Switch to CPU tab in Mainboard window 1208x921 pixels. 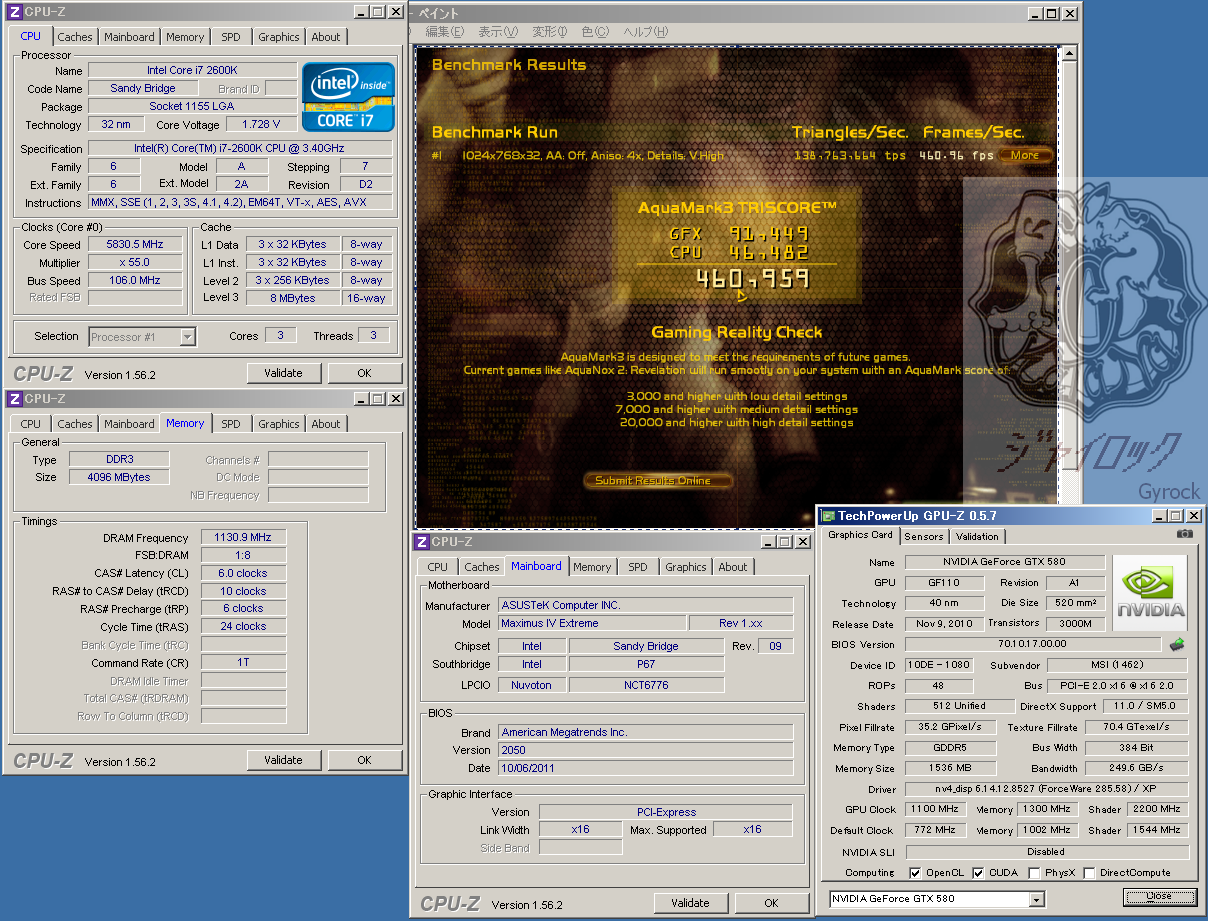coord(438,567)
